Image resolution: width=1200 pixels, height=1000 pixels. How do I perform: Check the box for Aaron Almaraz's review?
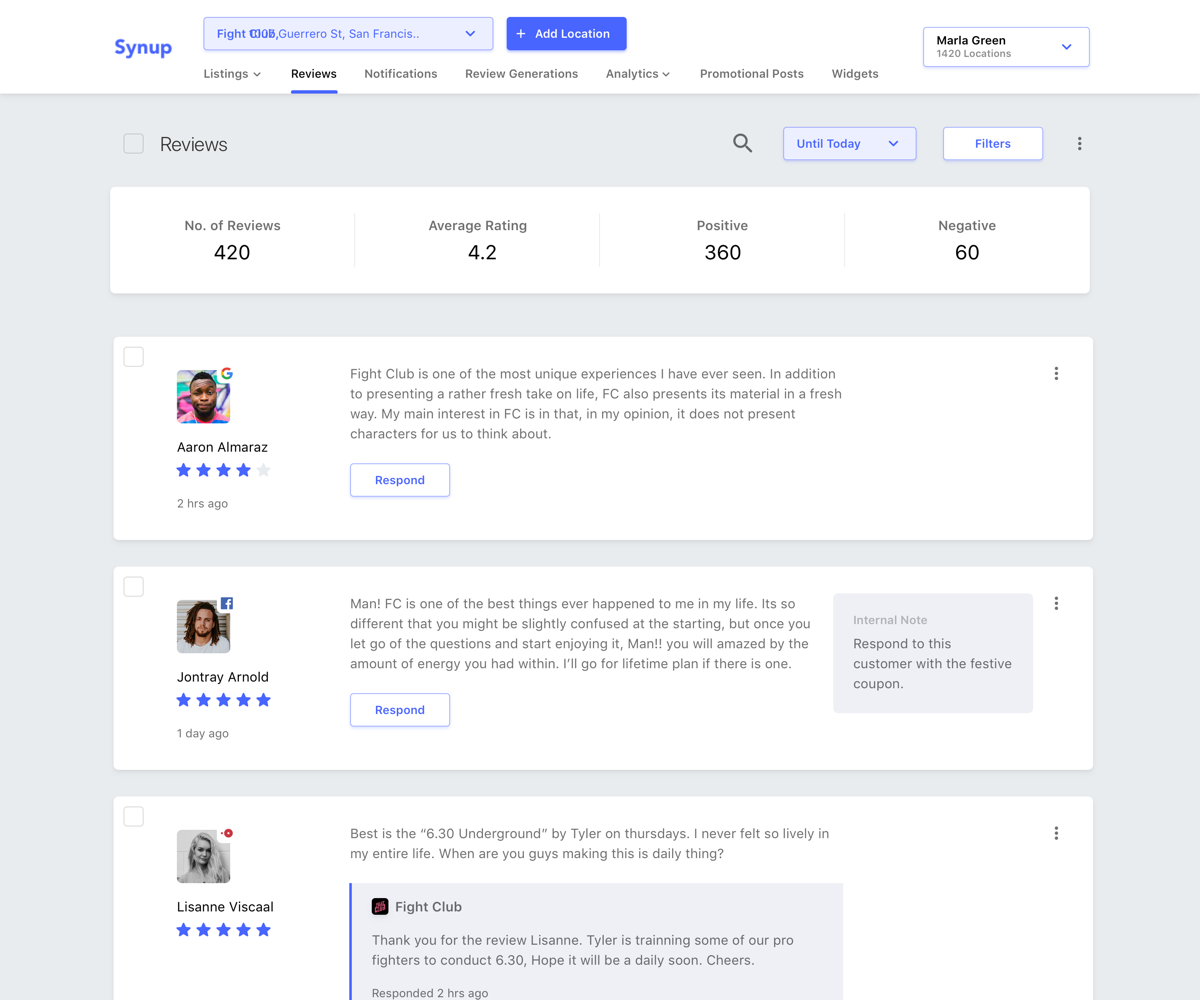point(133,357)
